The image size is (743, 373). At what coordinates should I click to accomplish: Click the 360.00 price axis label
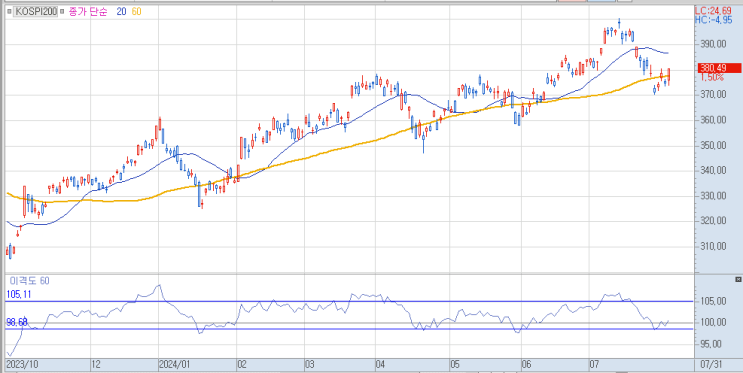pyautogui.click(x=714, y=120)
